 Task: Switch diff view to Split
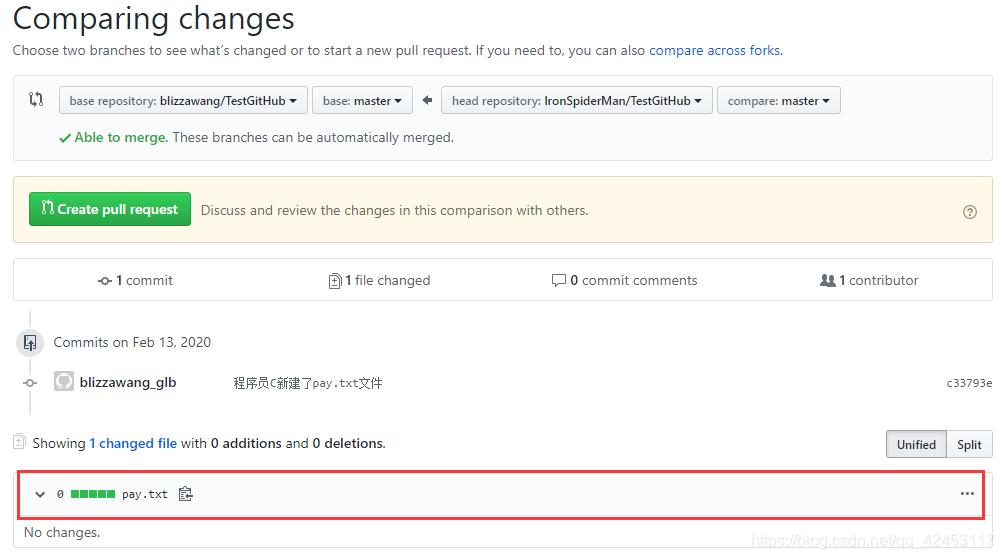click(x=969, y=444)
